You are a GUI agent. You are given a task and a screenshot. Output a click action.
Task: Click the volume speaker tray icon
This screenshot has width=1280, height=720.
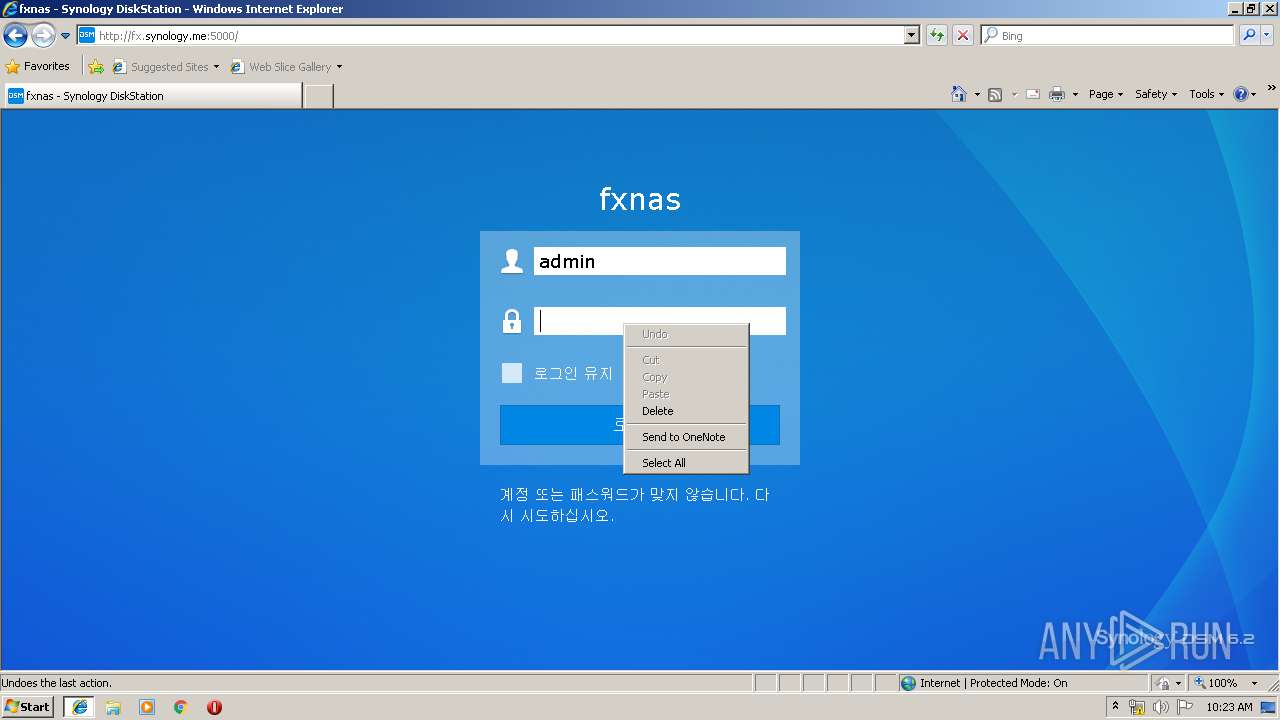click(1160, 707)
